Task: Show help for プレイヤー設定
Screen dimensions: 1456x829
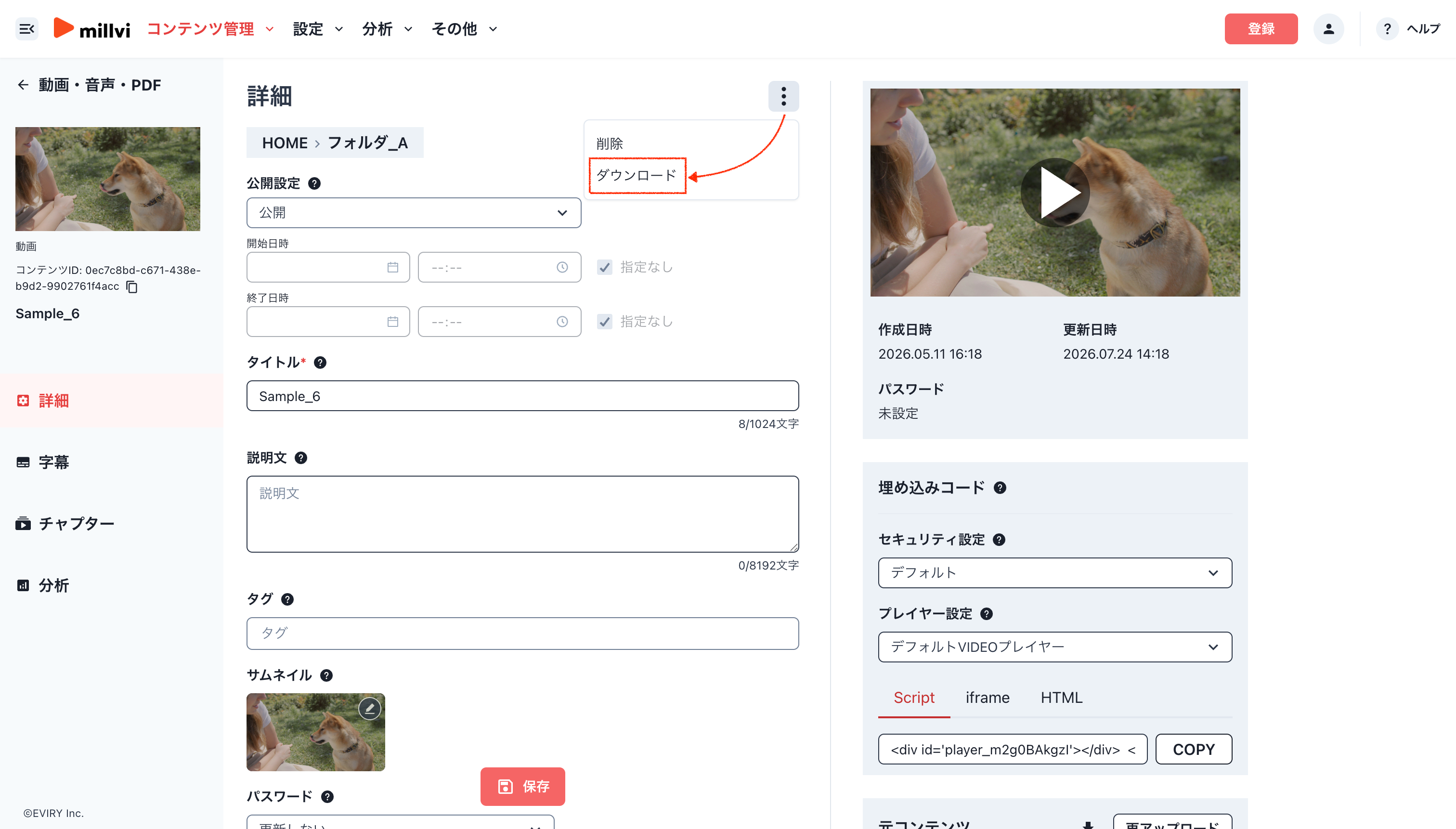Action: [x=987, y=614]
